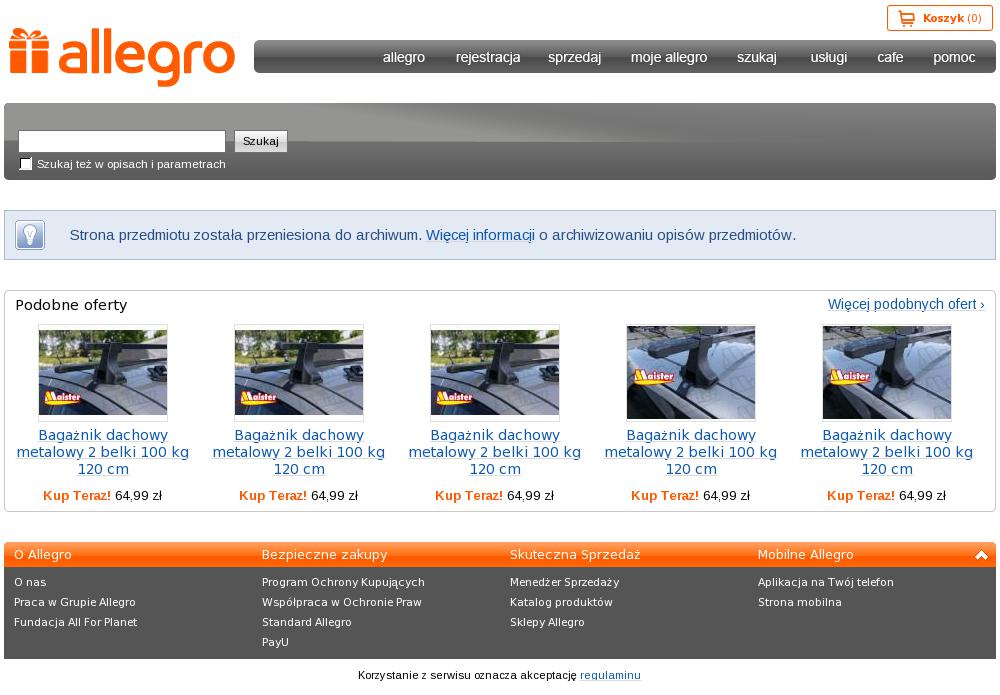Focus the search text field

click(x=122, y=141)
